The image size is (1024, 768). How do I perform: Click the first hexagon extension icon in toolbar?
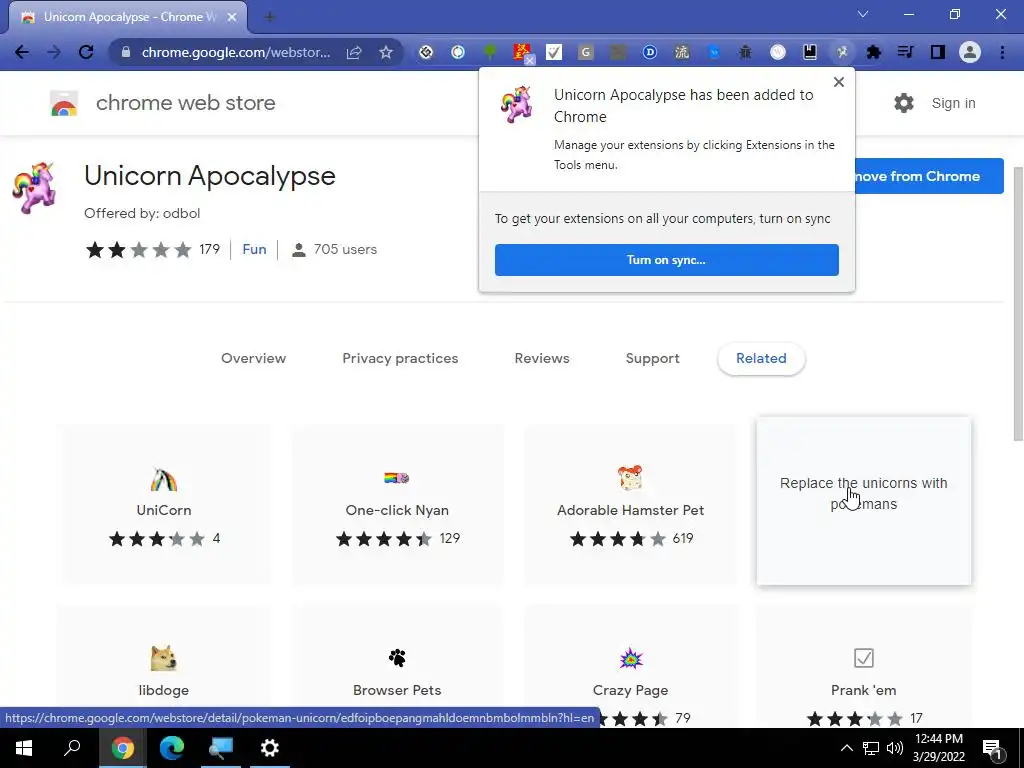pos(426,52)
